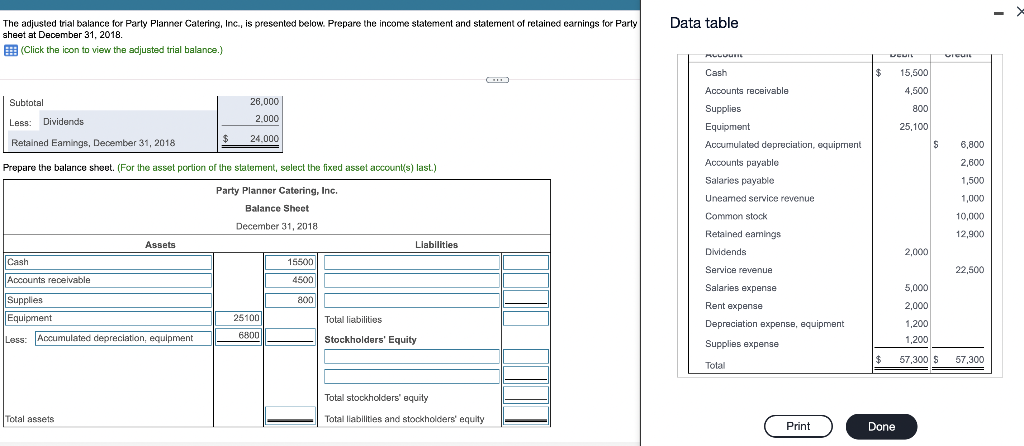The image size is (1024, 446).
Task: Click the Retained earnings credit 12,900
Action: pos(970,234)
